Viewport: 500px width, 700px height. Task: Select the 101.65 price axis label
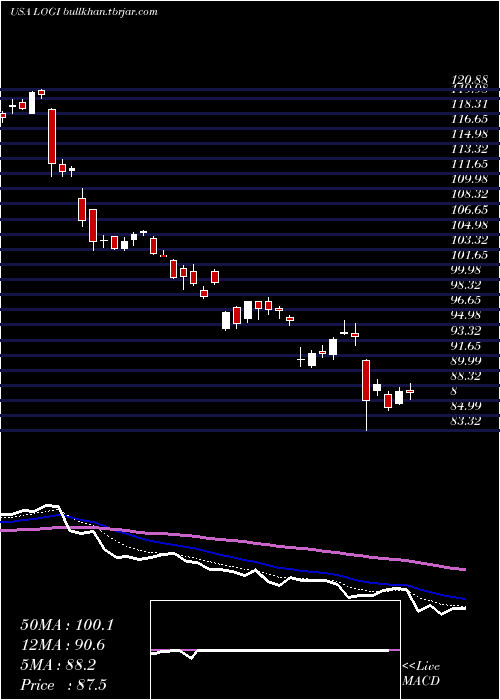(x=470, y=255)
